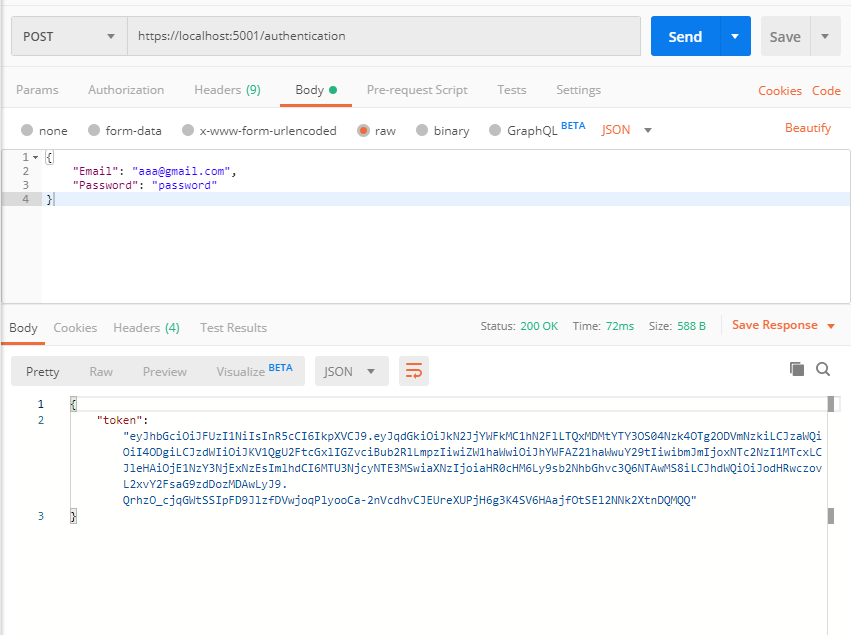Open response Headers (4) tab
Image resolution: width=854 pixels, height=635 pixels.
(x=147, y=328)
